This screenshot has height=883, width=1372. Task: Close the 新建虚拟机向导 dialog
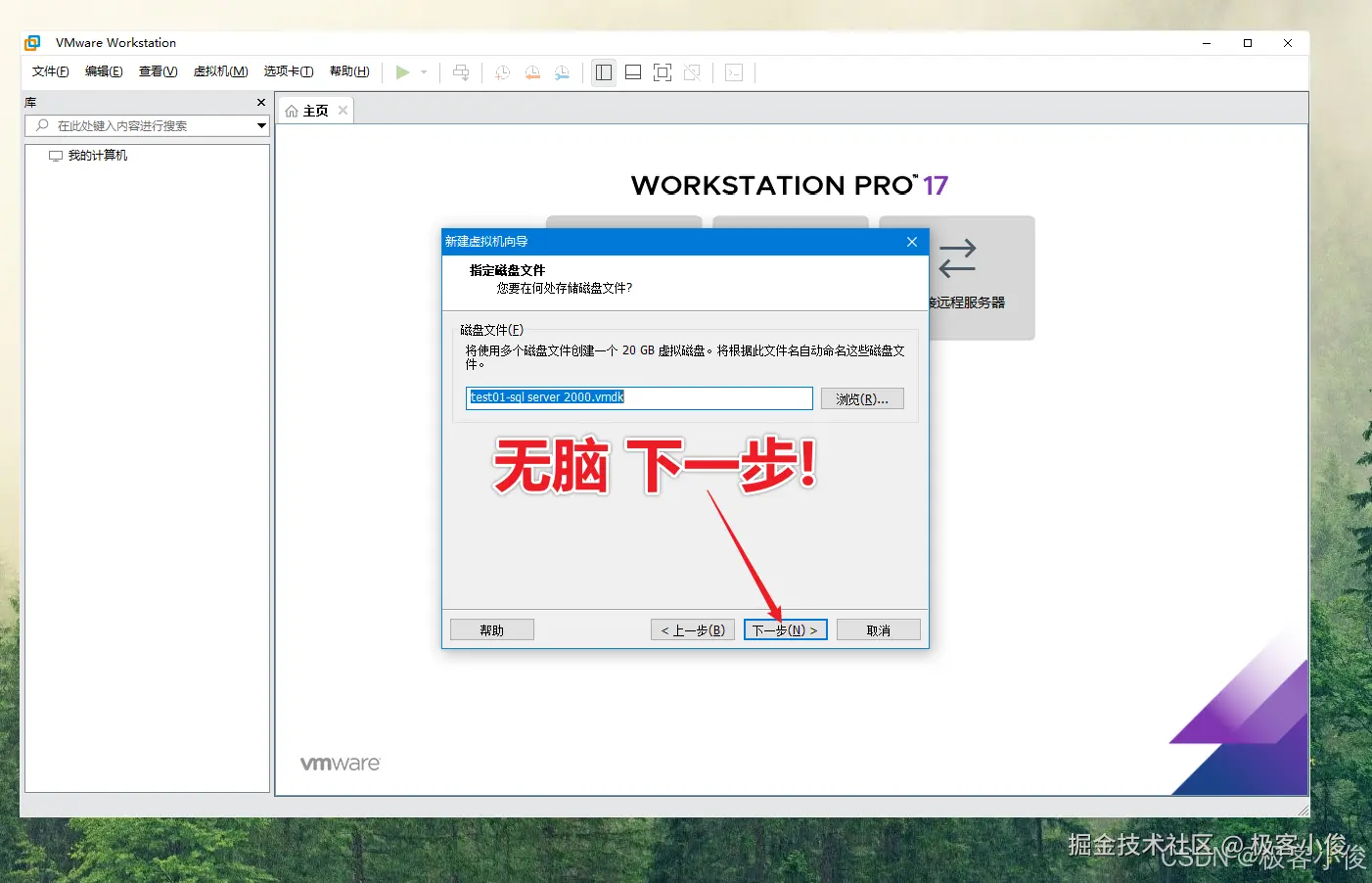(x=912, y=242)
